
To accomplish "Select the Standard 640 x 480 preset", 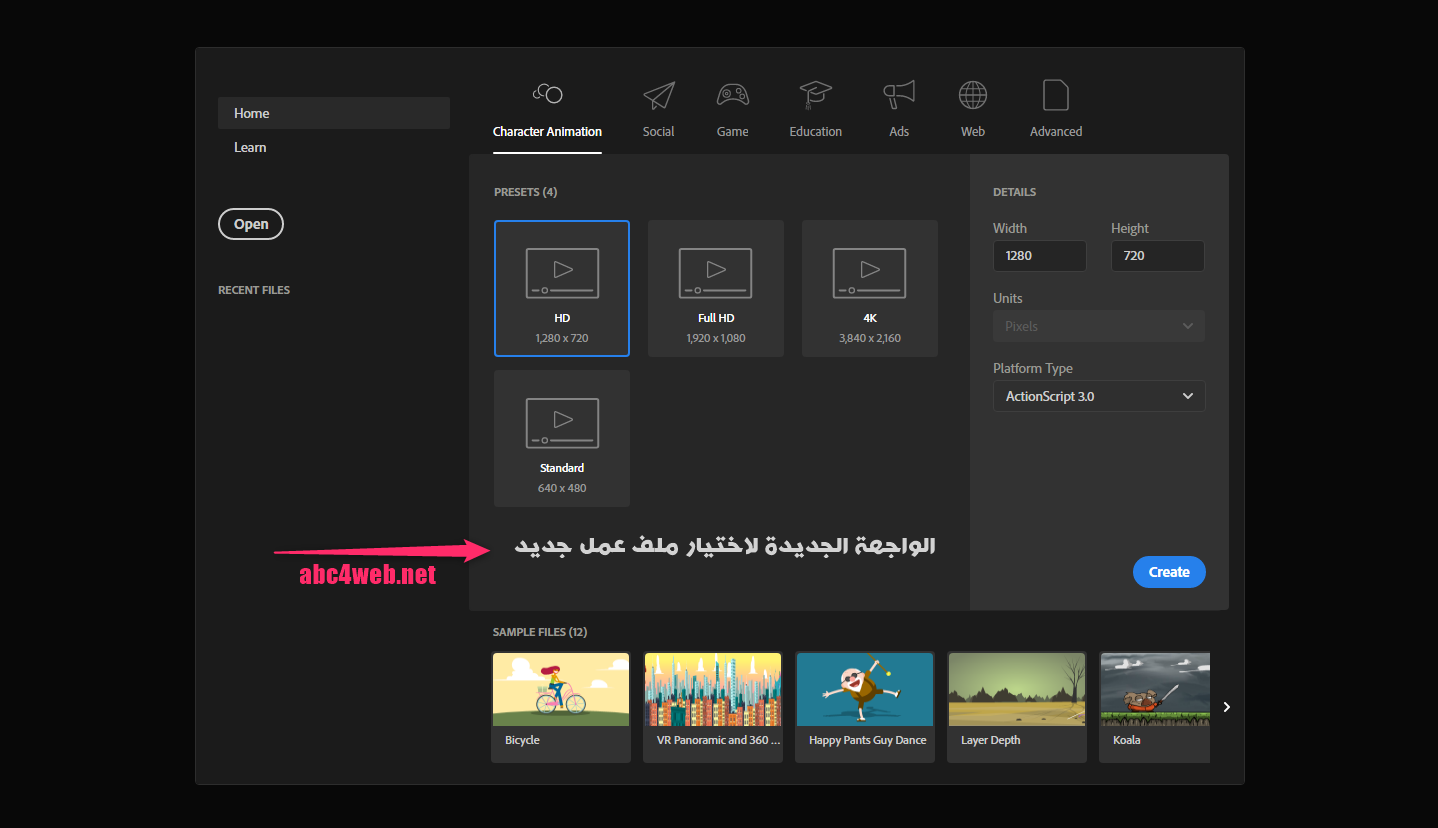I will coord(562,438).
